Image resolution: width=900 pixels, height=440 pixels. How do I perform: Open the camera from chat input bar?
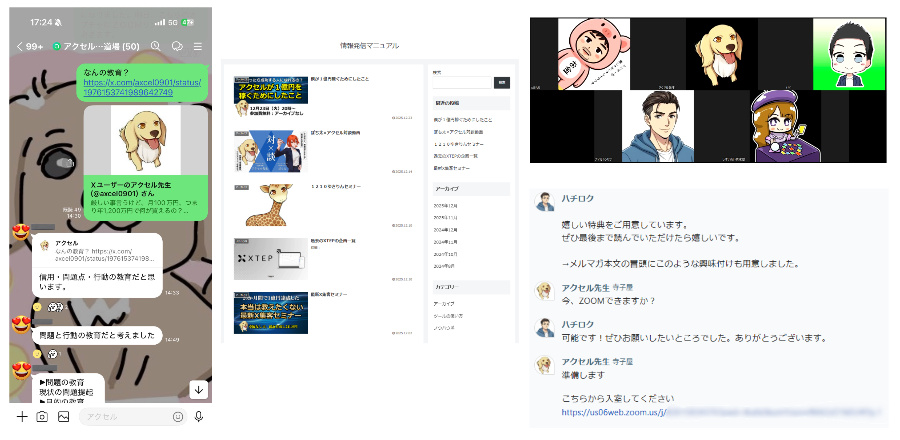coord(42,416)
